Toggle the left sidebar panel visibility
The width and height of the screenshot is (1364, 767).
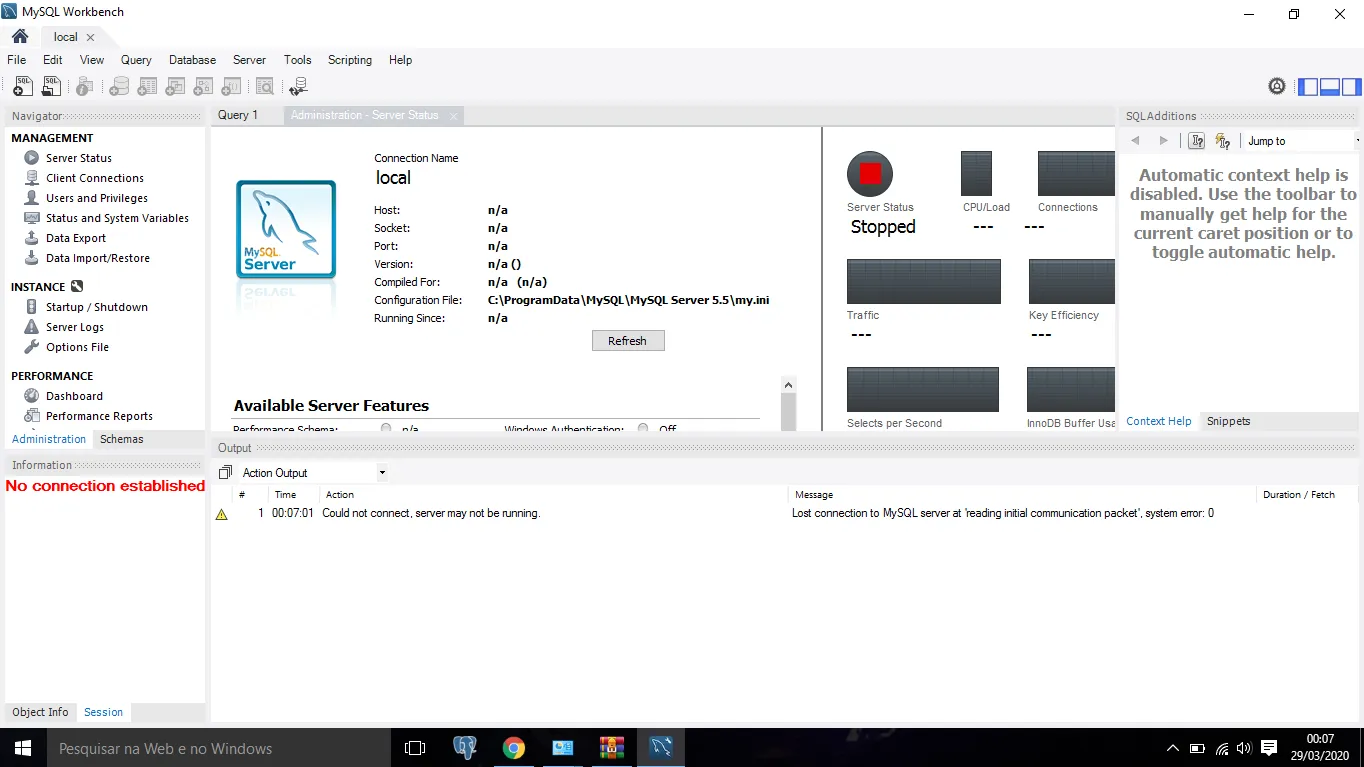point(1308,87)
